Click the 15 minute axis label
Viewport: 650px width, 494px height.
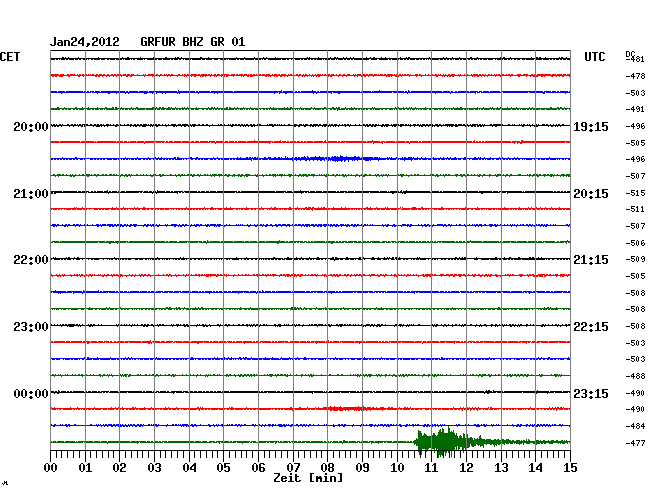[570, 467]
